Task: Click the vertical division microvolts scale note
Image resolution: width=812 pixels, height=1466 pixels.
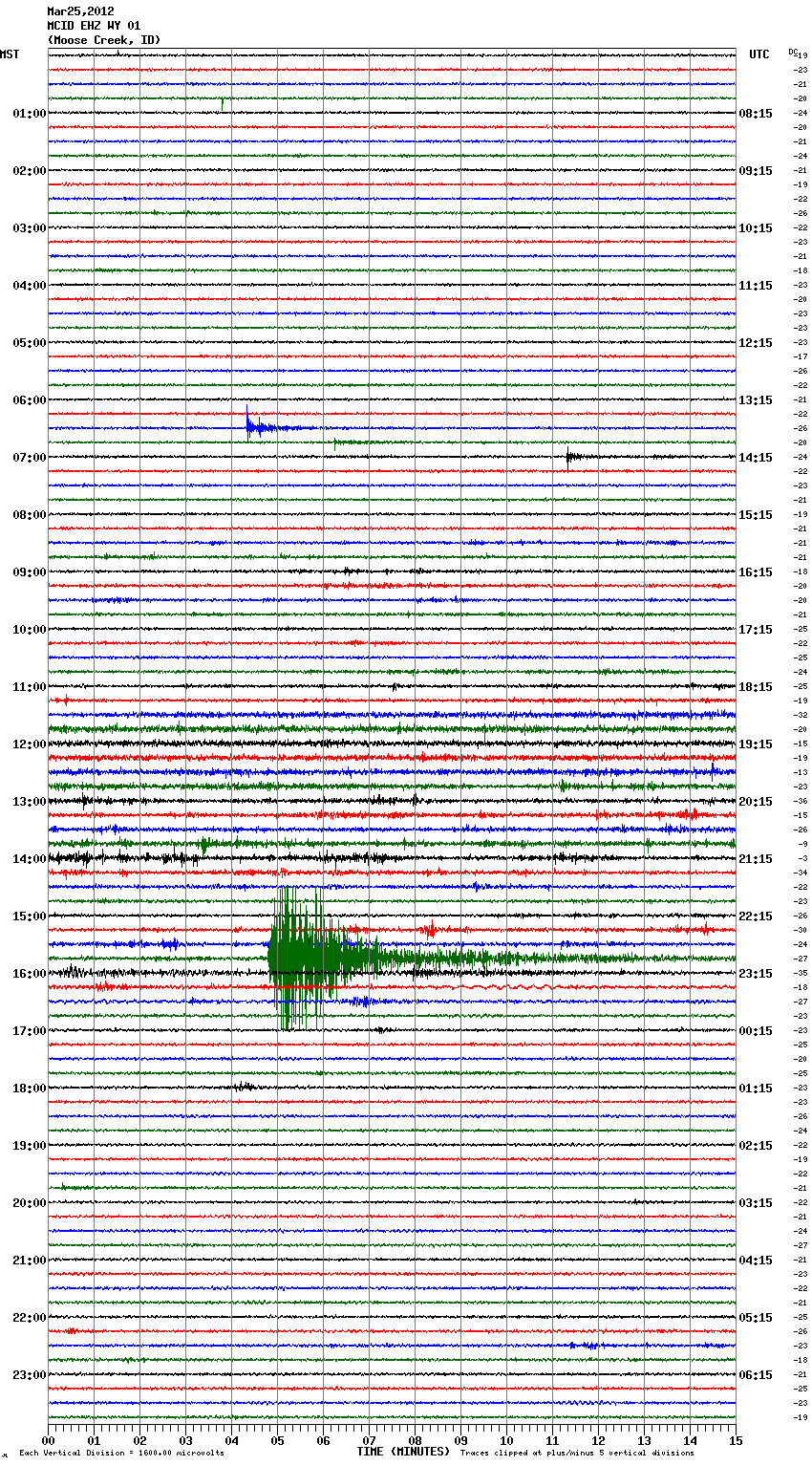Action: (121, 1453)
